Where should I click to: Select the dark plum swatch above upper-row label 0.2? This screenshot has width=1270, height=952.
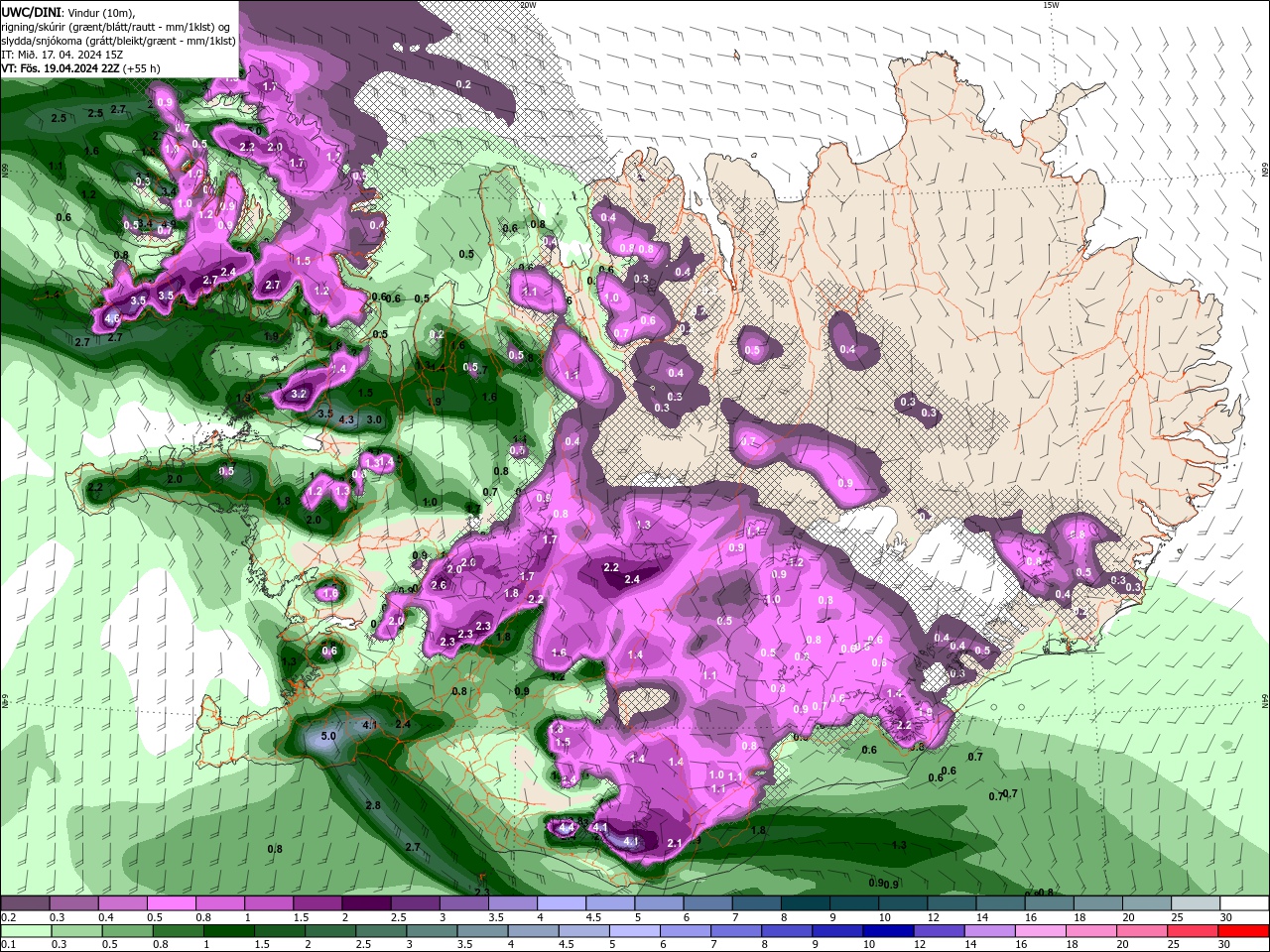[25, 903]
